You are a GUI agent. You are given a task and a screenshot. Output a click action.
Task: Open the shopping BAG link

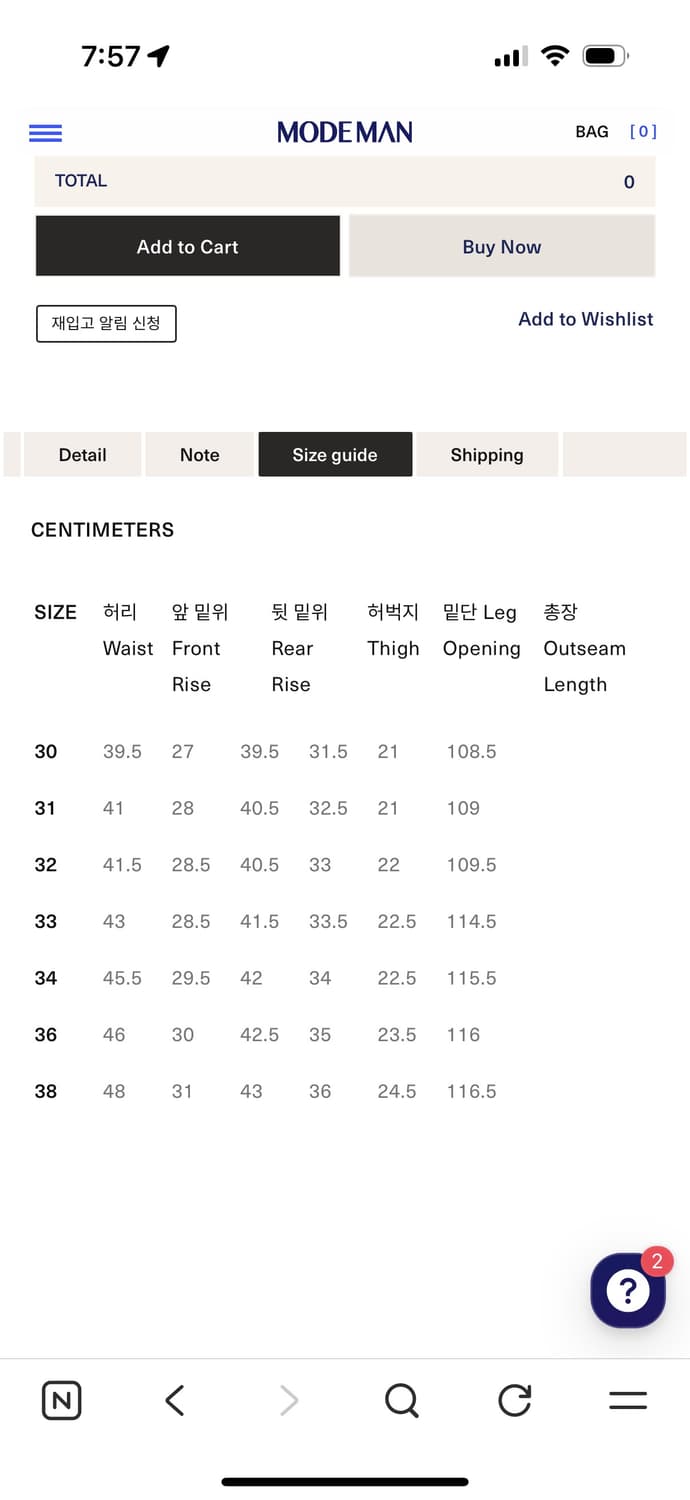pyautogui.click(x=592, y=132)
